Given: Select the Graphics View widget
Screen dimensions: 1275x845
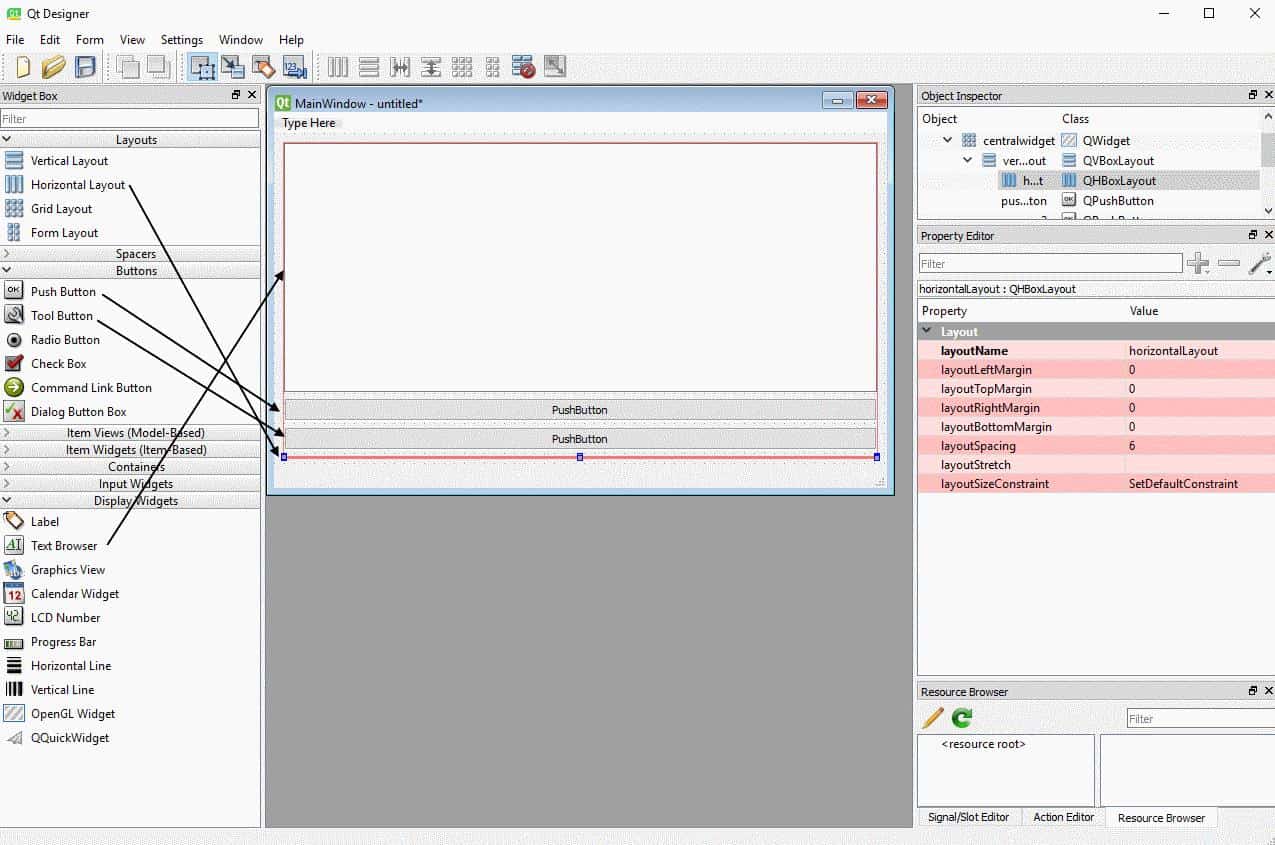Looking at the screenshot, I should (x=68, y=570).
